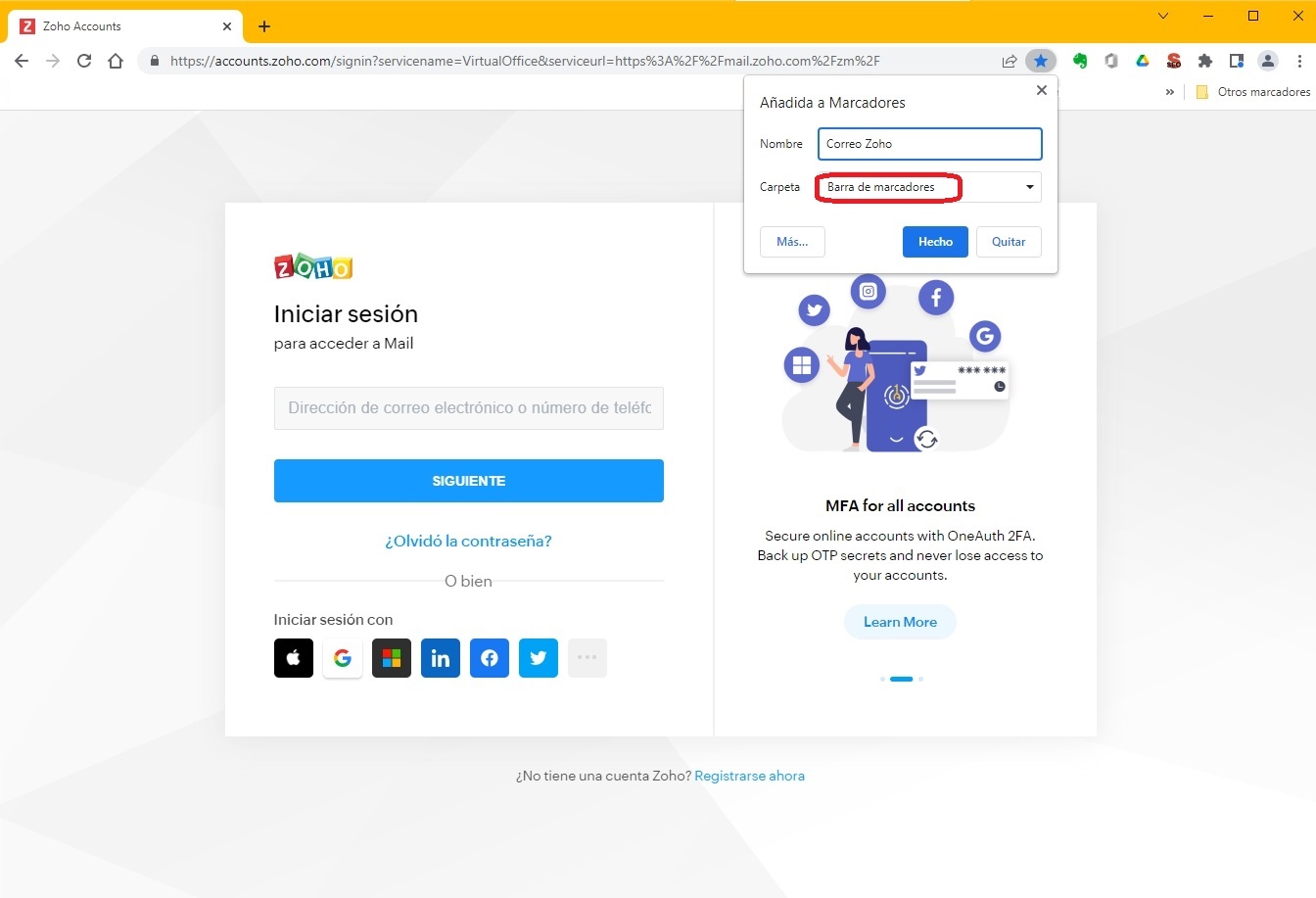
Task: Go to the browser home page icon
Action: (x=116, y=61)
